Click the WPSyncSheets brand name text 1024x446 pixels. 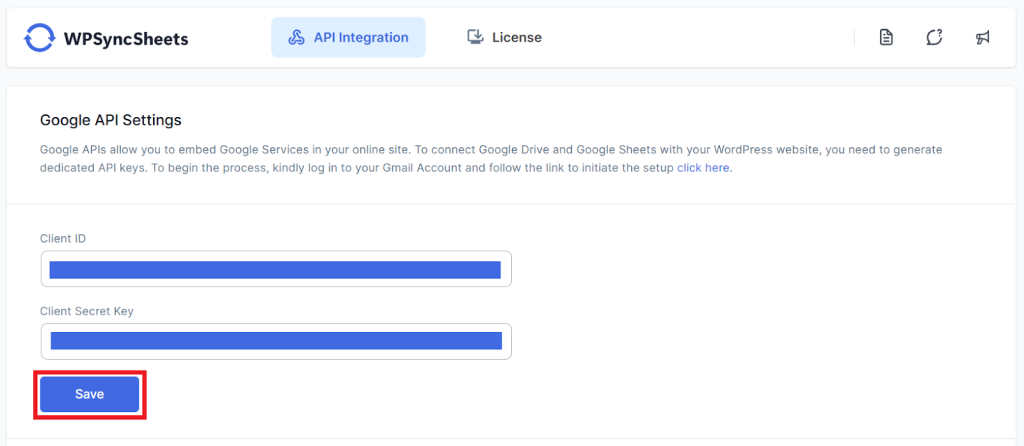[126, 39]
